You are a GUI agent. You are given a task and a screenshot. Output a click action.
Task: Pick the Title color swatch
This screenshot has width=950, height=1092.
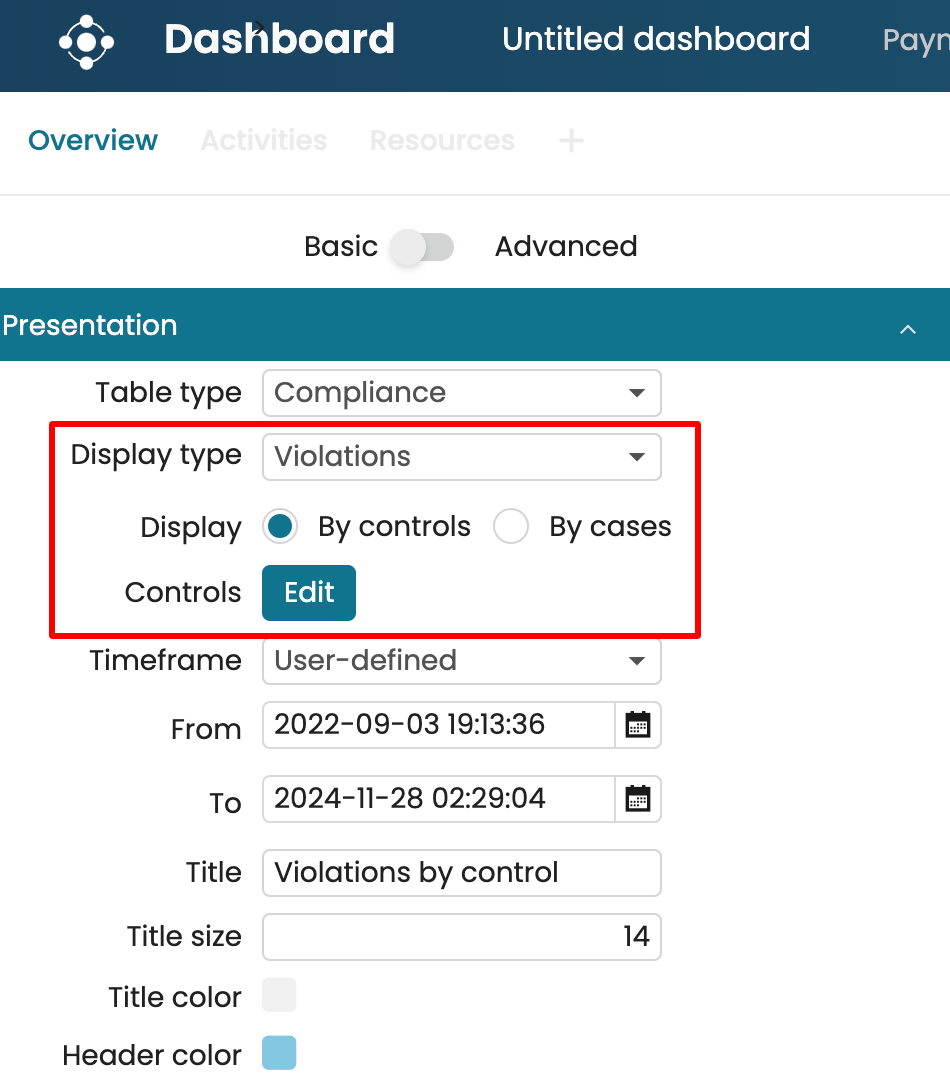[x=279, y=996]
